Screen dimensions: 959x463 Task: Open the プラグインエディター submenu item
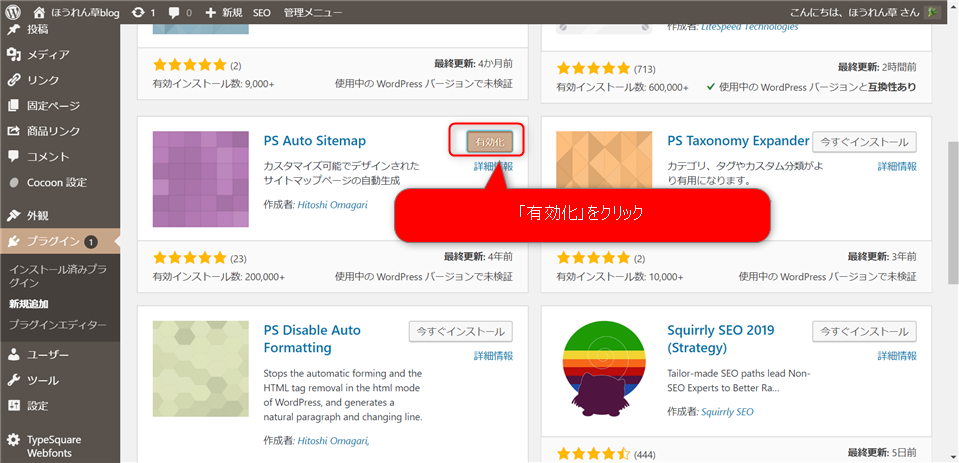[x=57, y=325]
